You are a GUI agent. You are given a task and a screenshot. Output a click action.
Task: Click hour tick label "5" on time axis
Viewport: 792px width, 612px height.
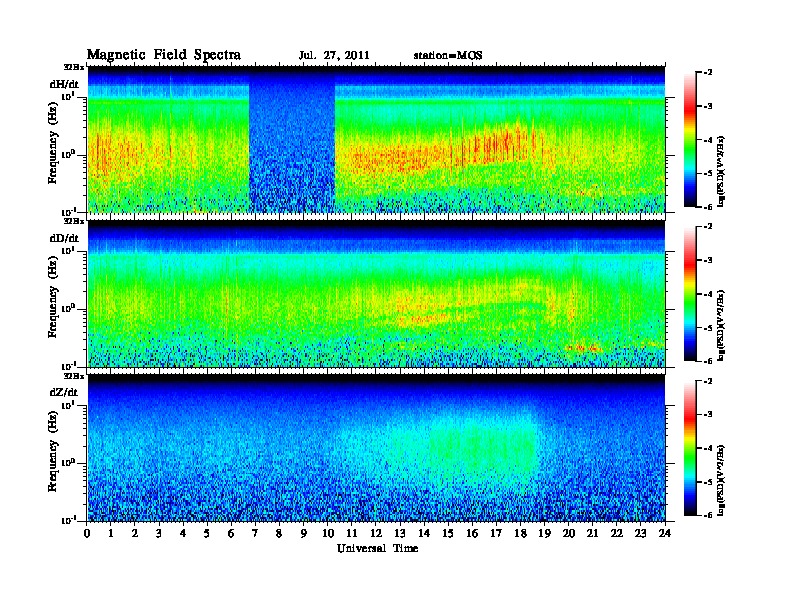[208, 533]
